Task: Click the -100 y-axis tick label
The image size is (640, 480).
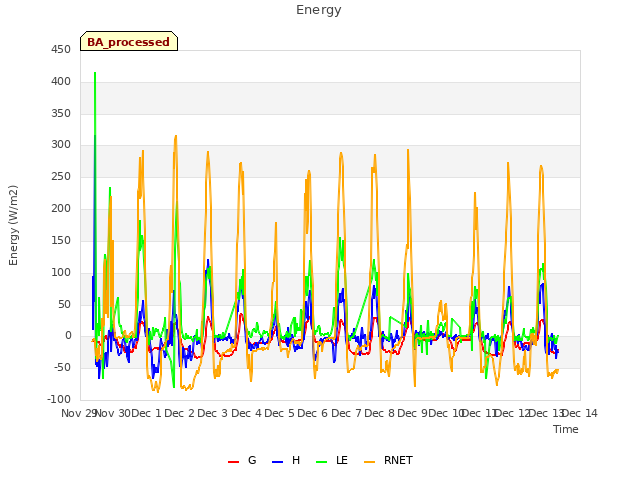Action: 59,399
